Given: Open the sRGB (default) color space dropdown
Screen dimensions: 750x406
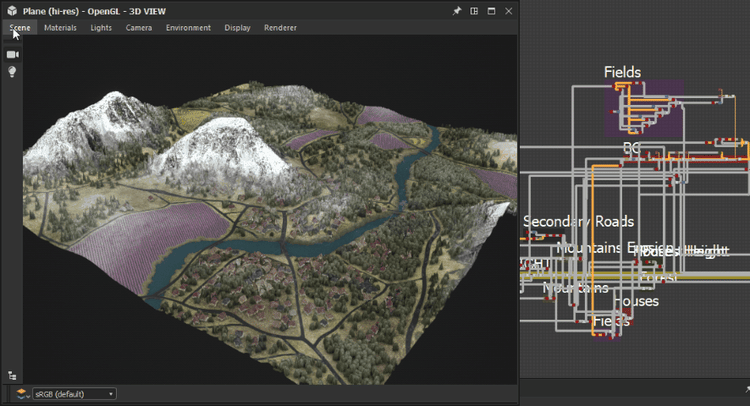Looking at the screenshot, I should 74,394.
